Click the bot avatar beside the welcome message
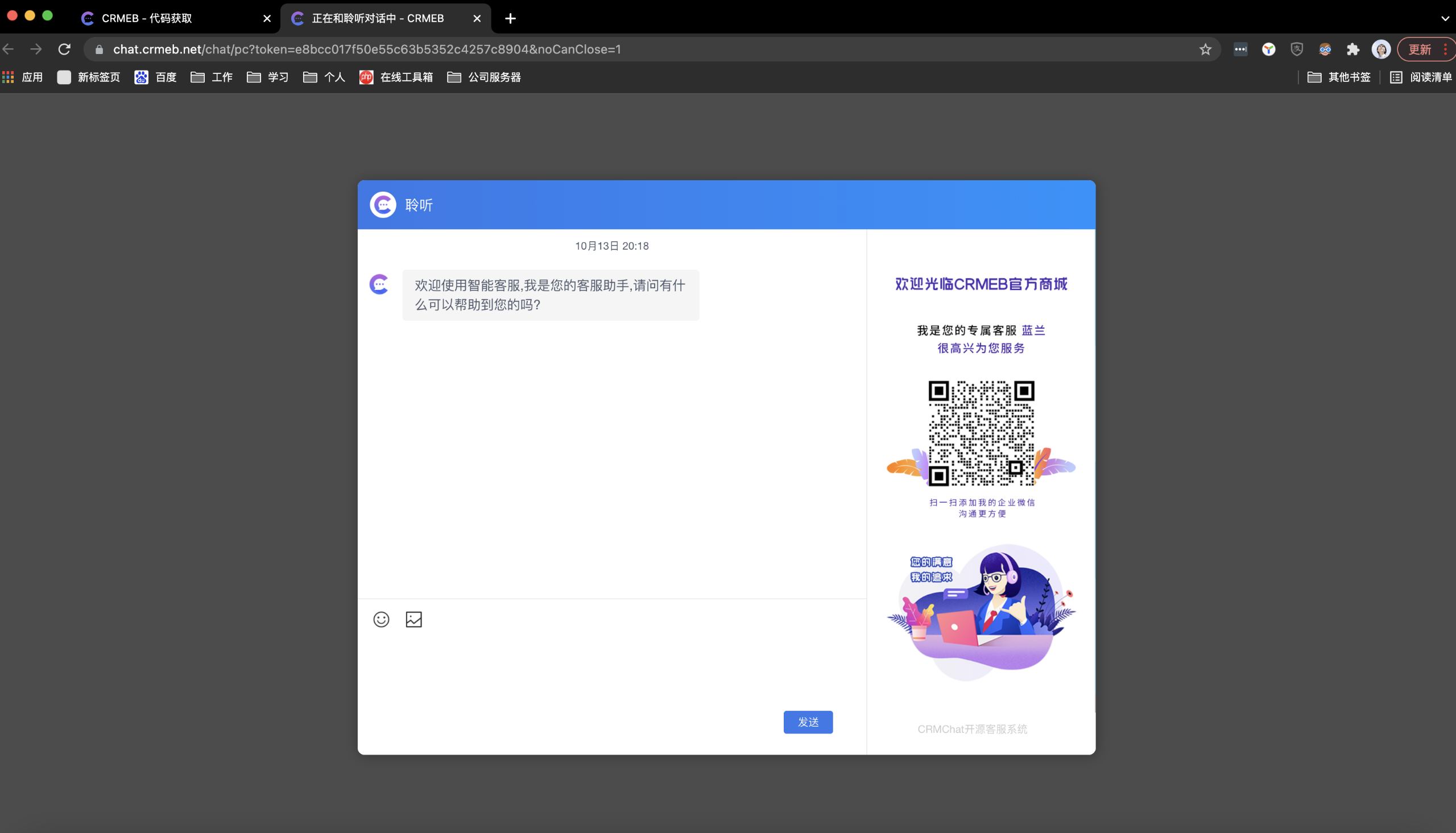Screen dimensions: 1456x833 [x=379, y=284]
